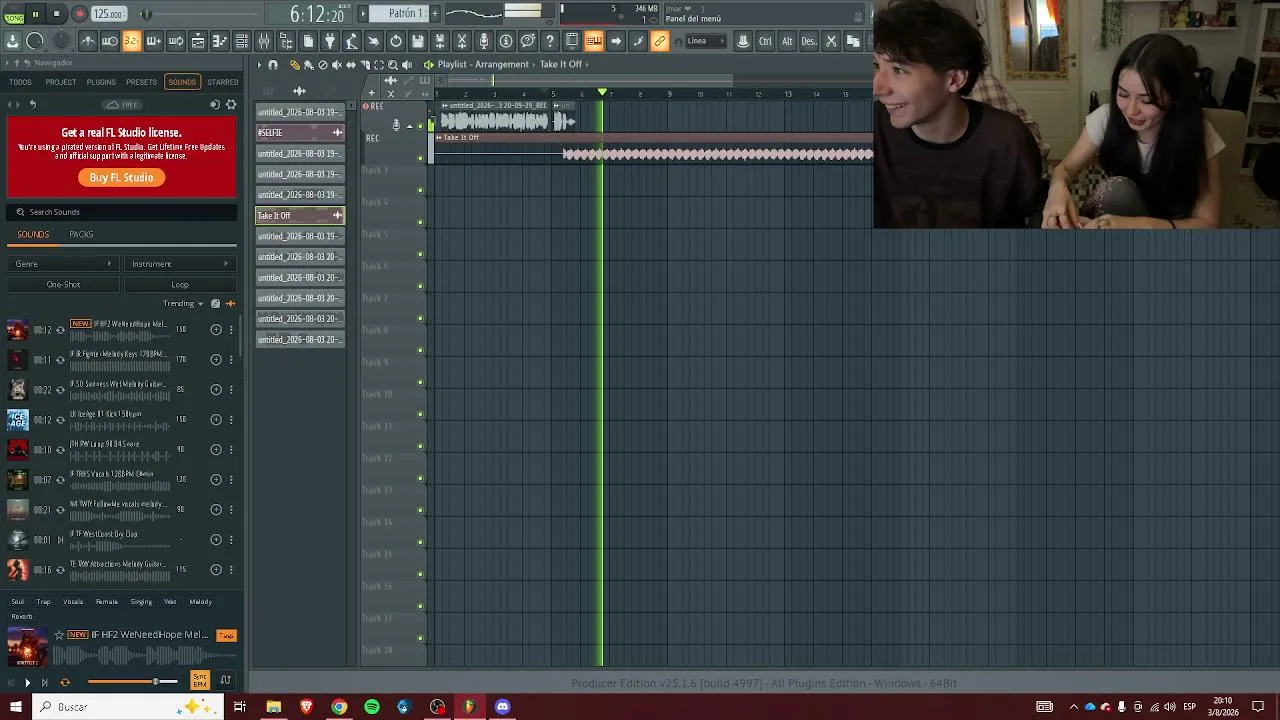Toggle the 3.2.1 countdown before recording
Viewport: 1280px width, 720px height.
pos(132,41)
